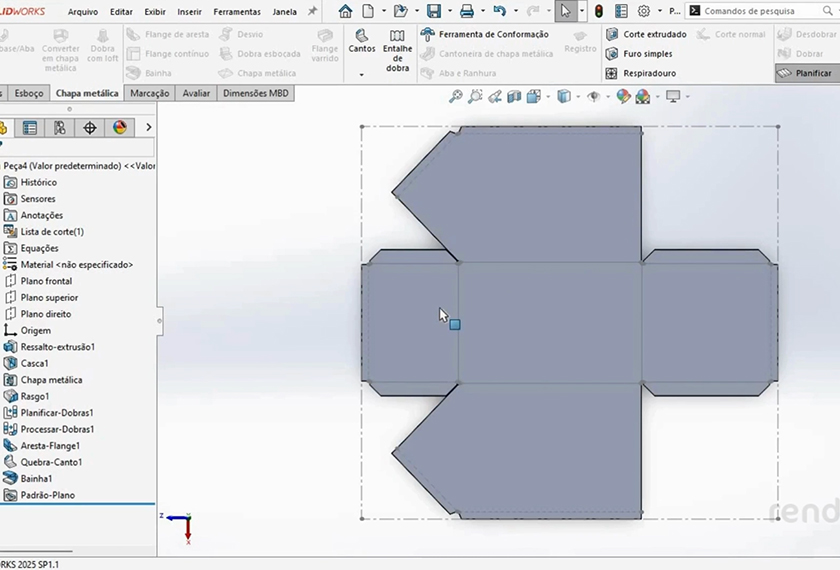Switch to the Avaliar tab
The image size is (840, 570).
coord(196,93)
